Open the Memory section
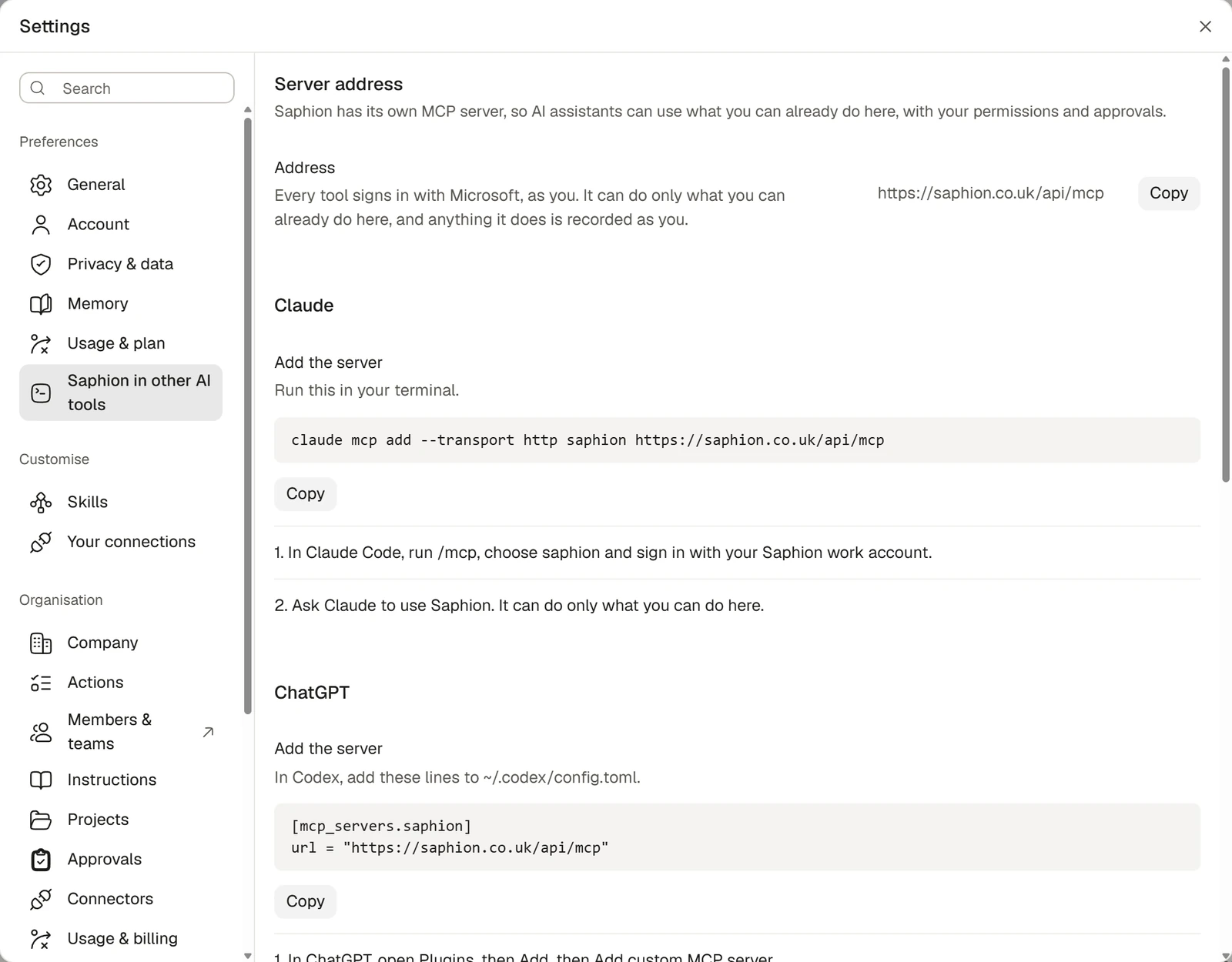The width and height of the screenshot is (1232, 962). coord(121,304)
